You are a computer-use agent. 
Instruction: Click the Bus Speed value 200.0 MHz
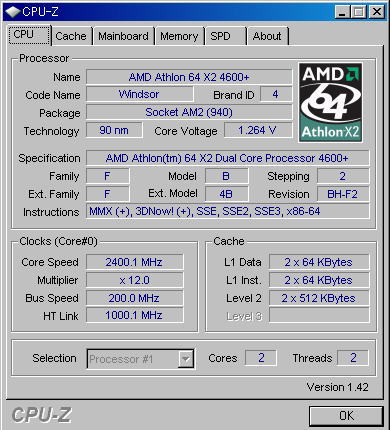point(134,298)
